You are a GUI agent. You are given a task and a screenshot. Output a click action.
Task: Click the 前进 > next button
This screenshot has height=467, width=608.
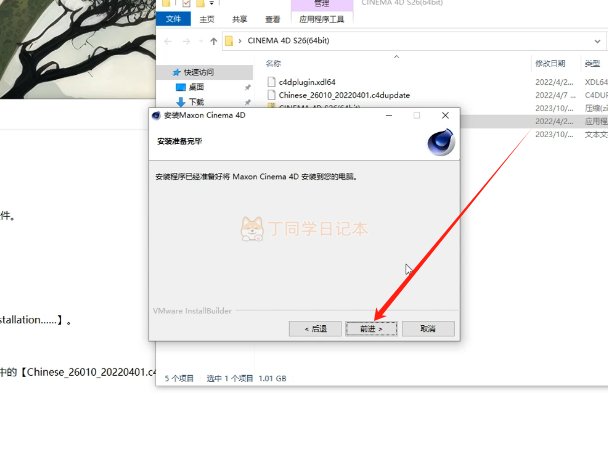click(371, 329)
